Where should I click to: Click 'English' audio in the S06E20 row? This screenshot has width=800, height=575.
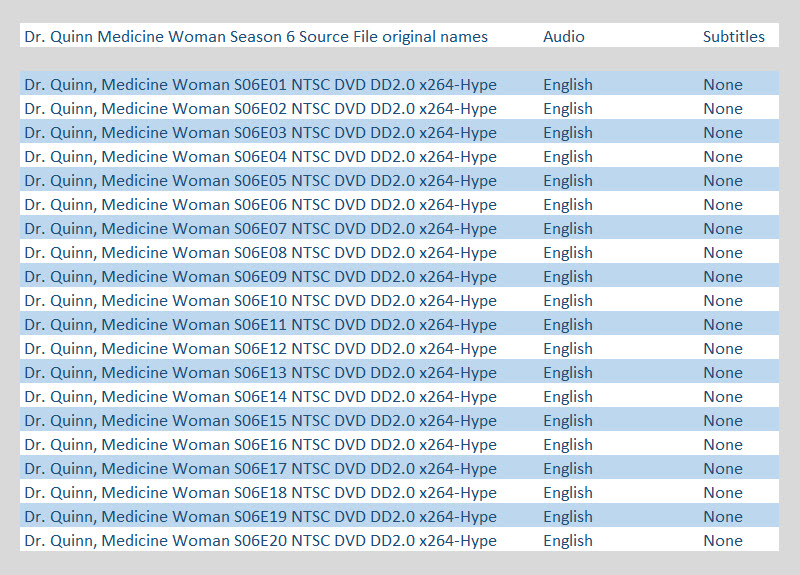pos(568,540)
